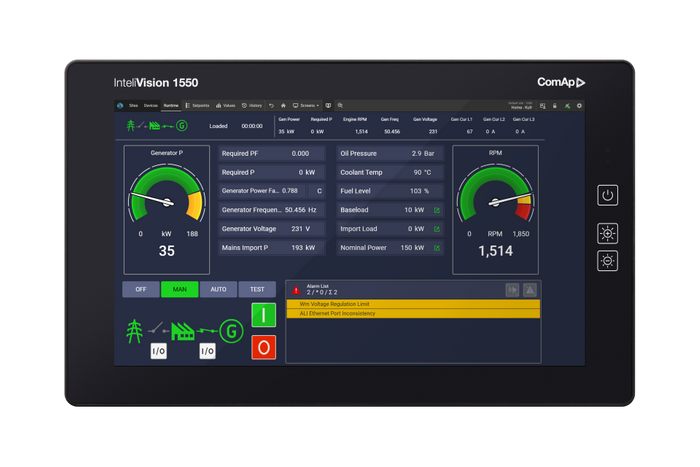Click the Generator P gauge dial

[x=166, y=196]
